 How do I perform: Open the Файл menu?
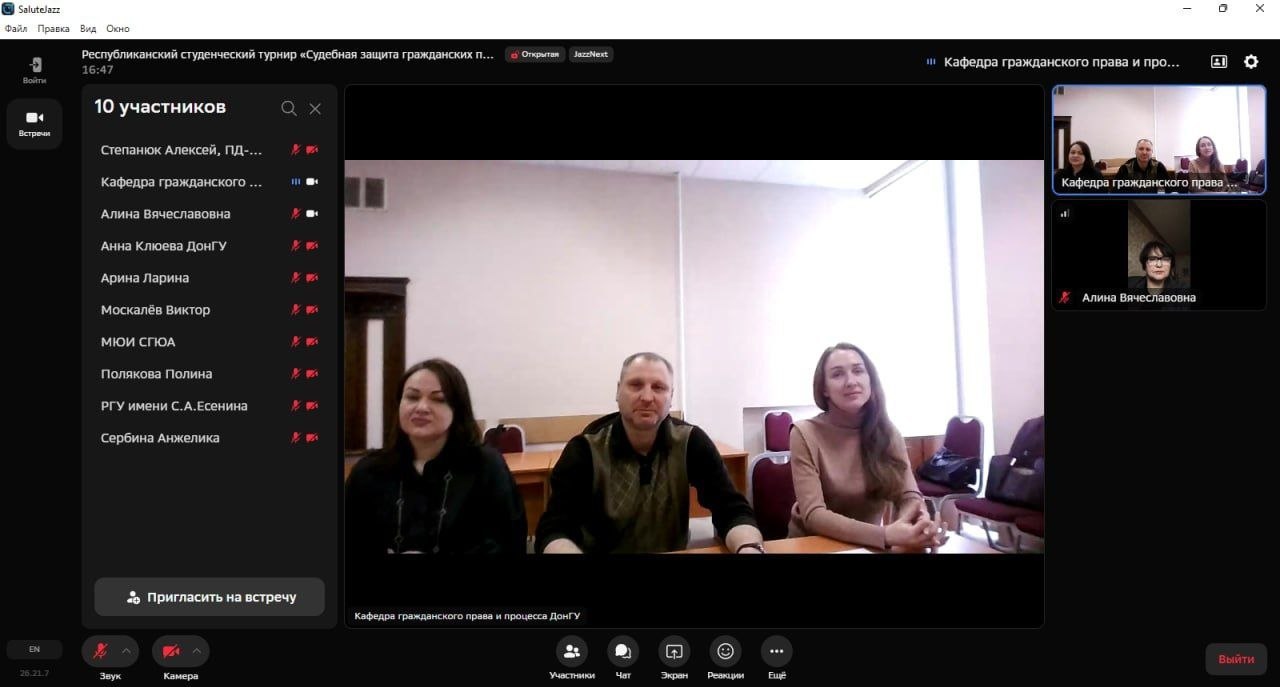coord(16,29)
